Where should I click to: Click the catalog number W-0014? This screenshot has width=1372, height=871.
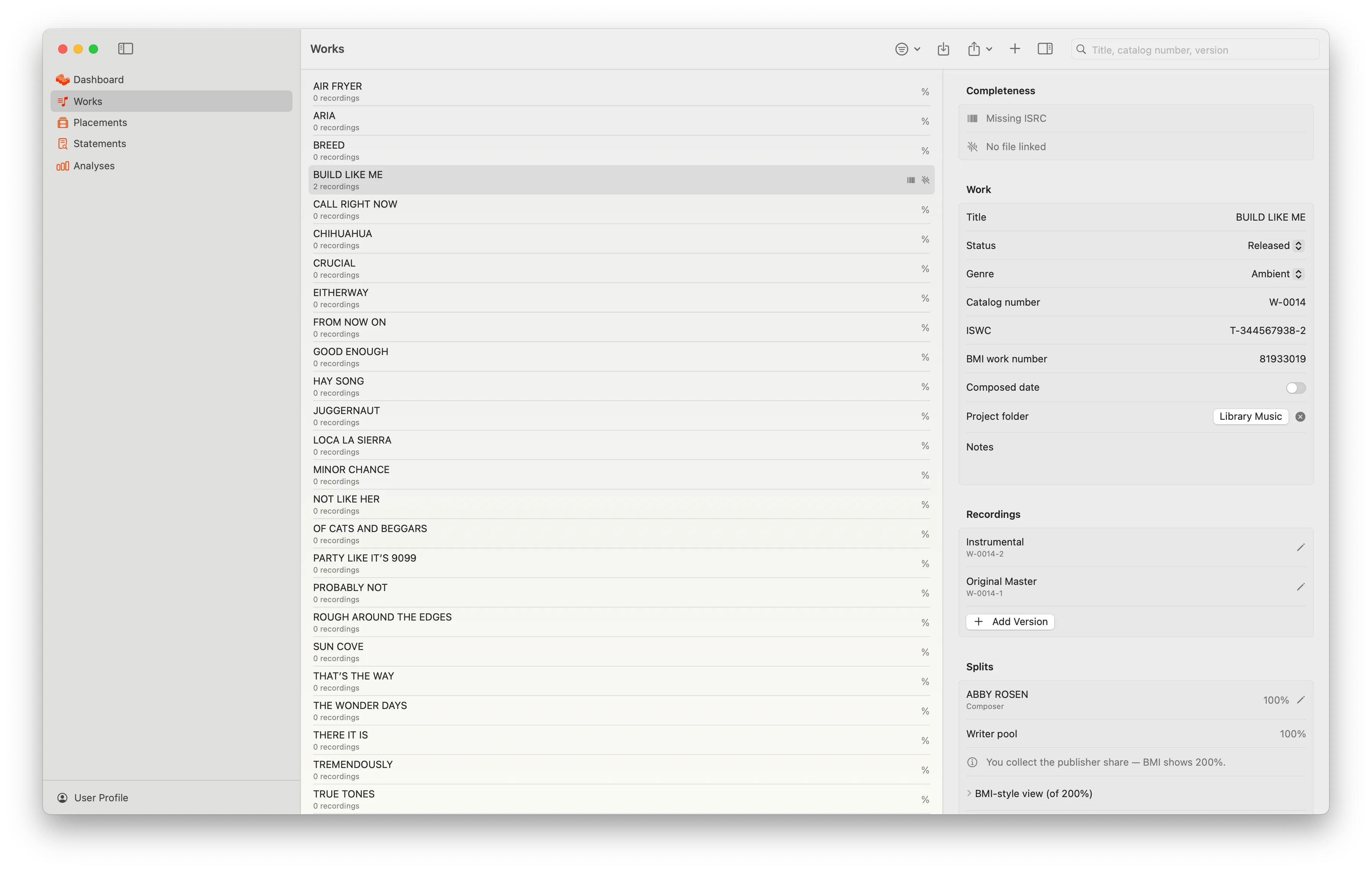[1287, 302]
